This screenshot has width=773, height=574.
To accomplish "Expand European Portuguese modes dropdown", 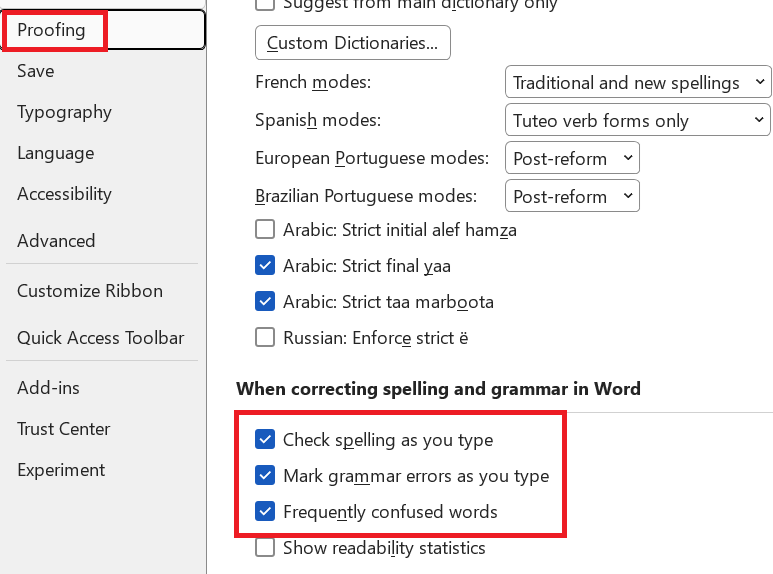I will (572, 158).
